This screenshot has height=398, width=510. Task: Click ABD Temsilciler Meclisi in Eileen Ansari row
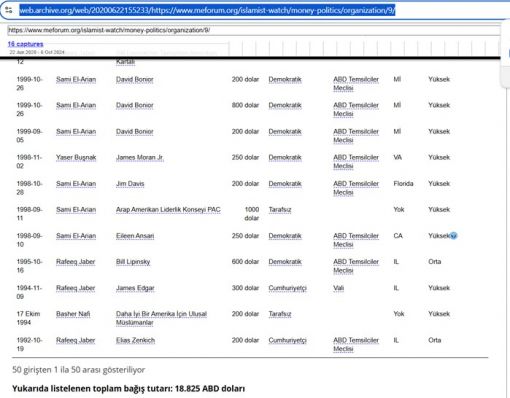(x=356, y=240)
